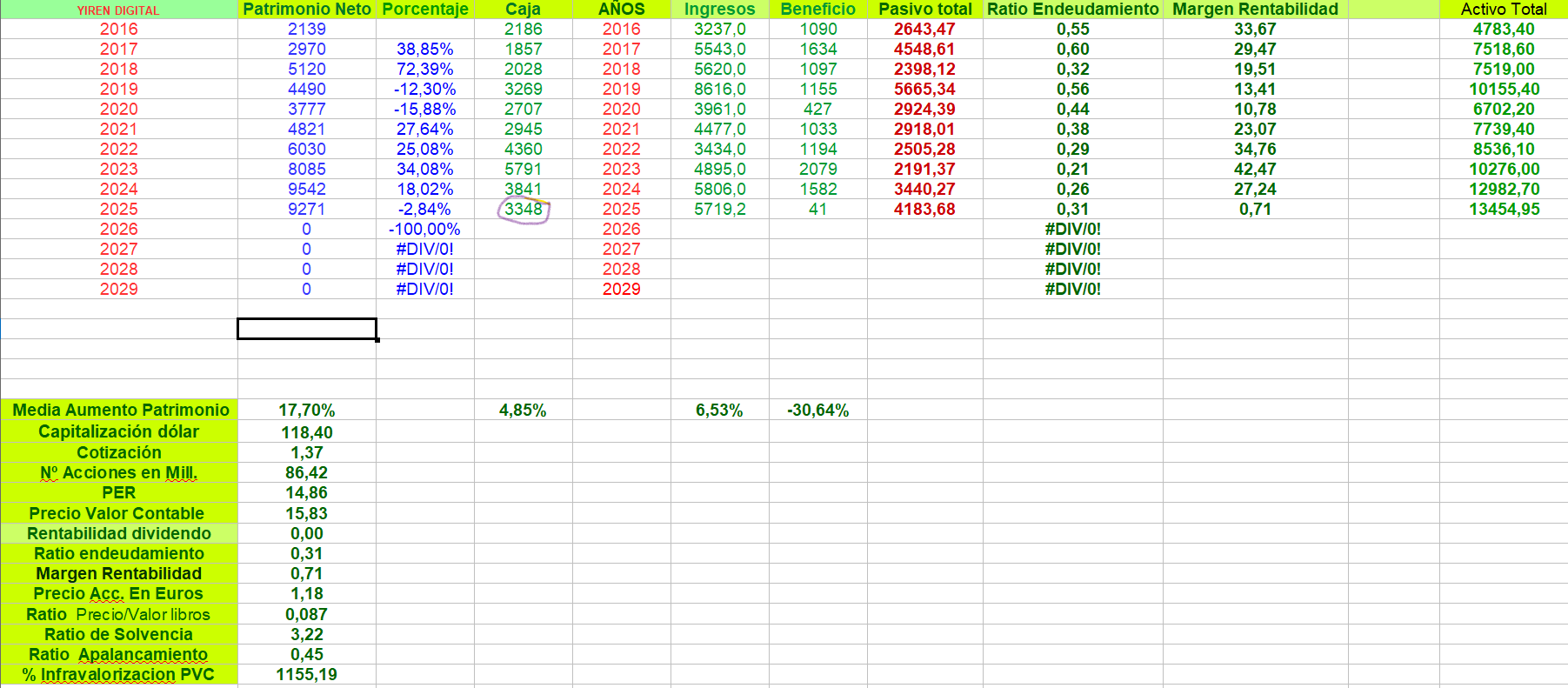Select the Margen Rentabilidad summary label
This screenshot has height=688, width=1568.
[119, 573]
